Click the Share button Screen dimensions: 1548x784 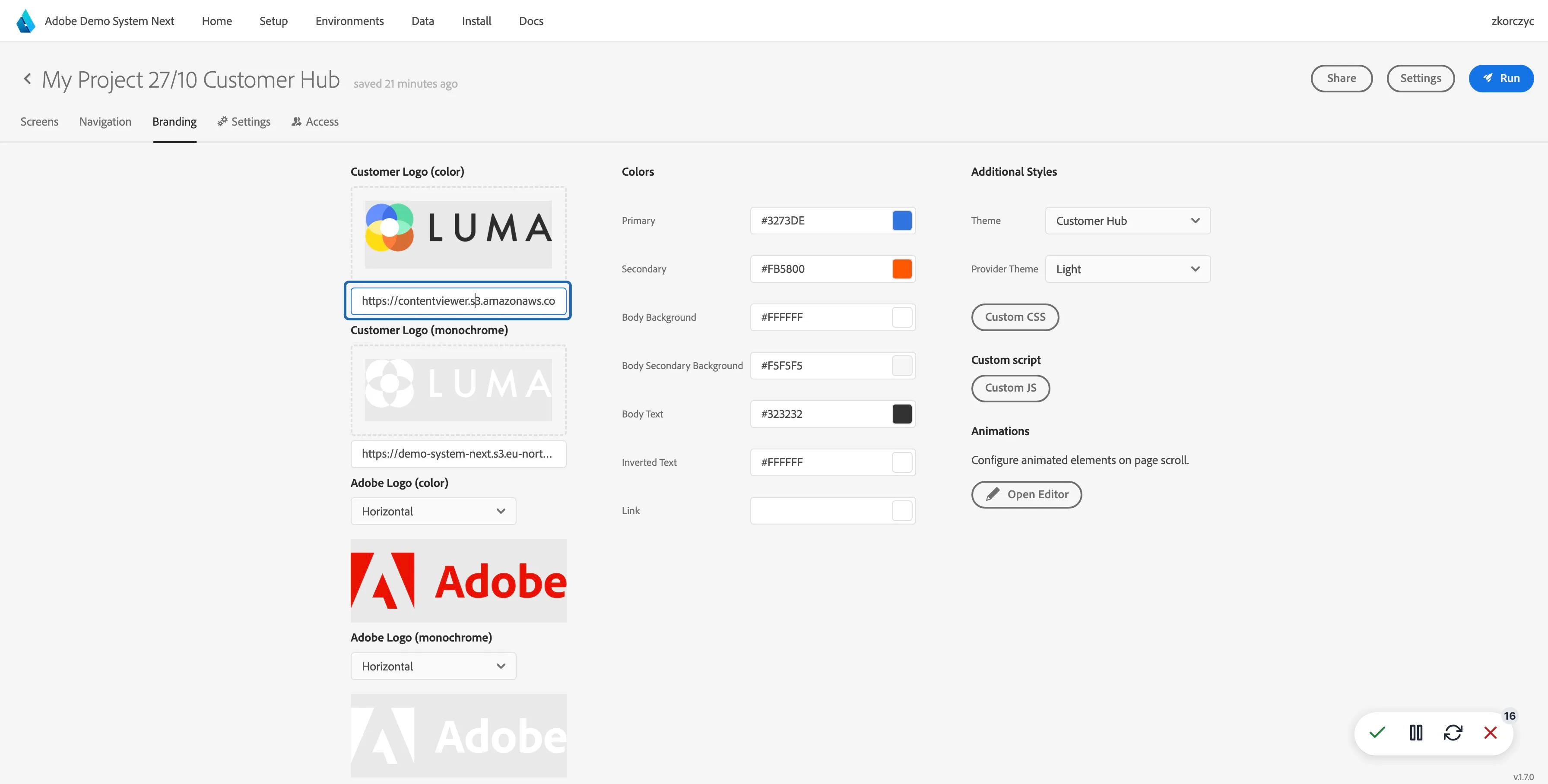pos(1341,79)
